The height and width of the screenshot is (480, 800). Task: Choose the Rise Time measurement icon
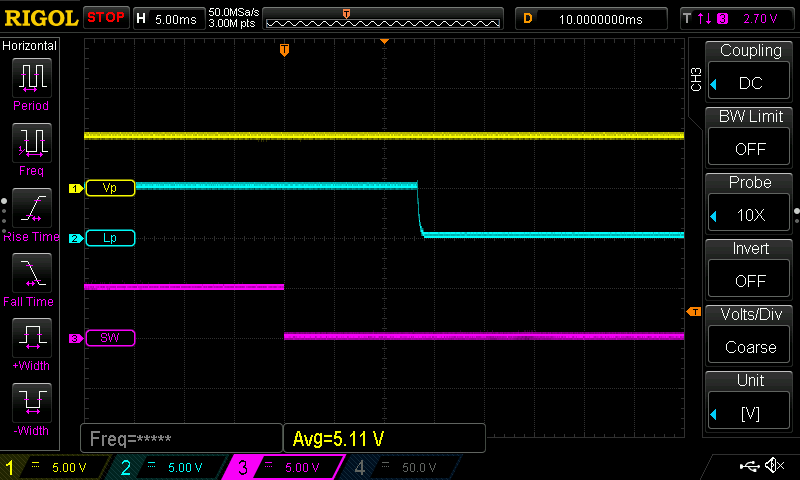(x=30, y=208)
